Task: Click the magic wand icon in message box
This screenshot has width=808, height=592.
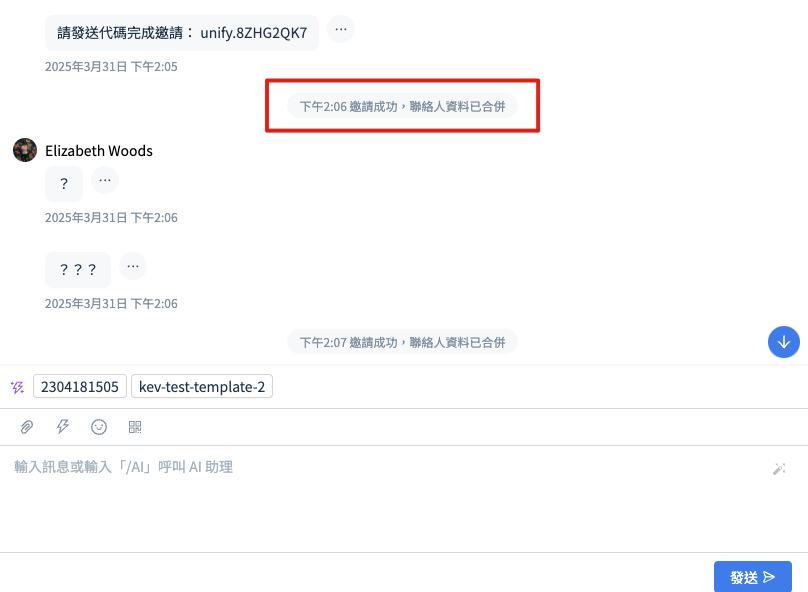Action: tap(779, 468)
